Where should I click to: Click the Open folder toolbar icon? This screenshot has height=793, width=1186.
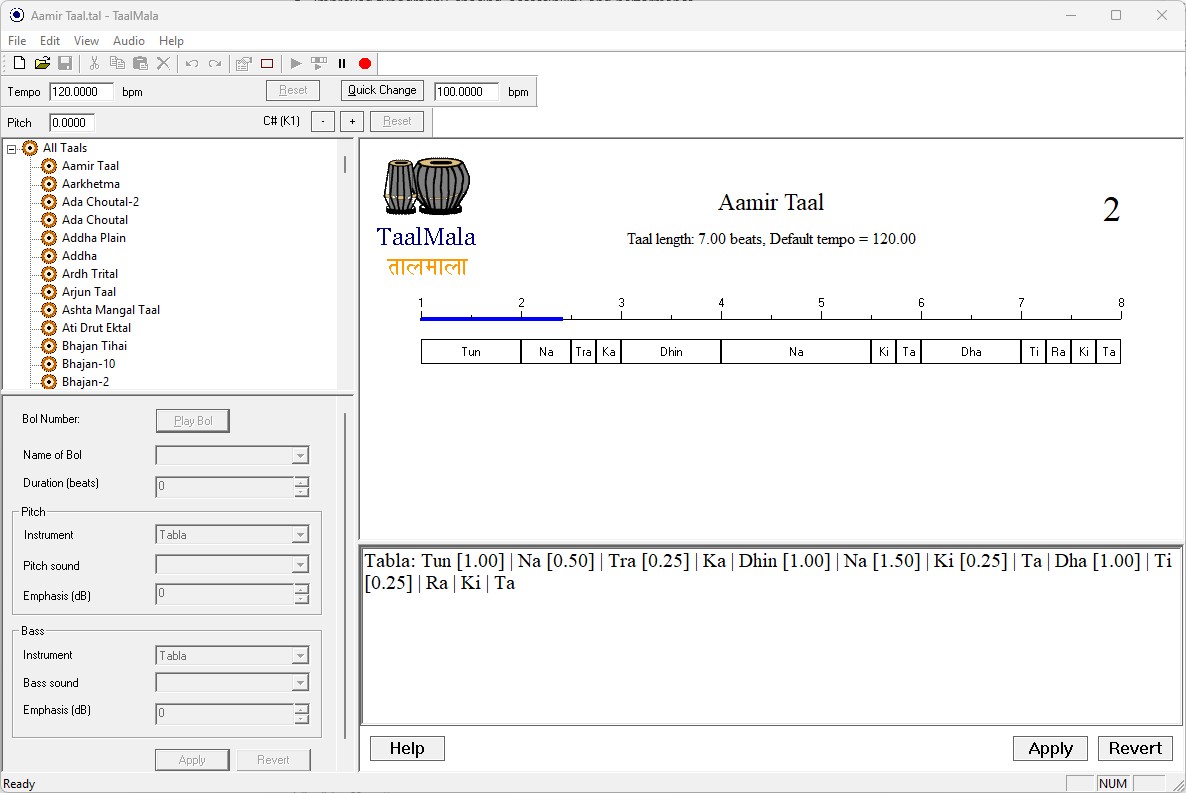coord(42,64)
